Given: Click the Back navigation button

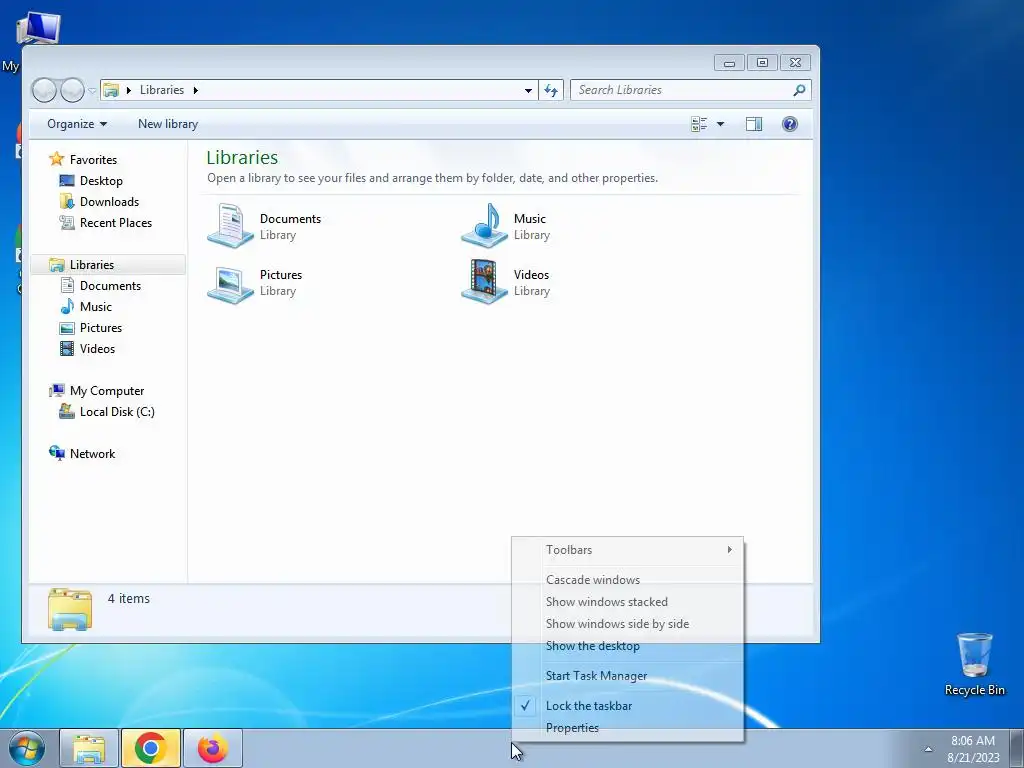Looking at the screenshot, I should click(44, 90).
